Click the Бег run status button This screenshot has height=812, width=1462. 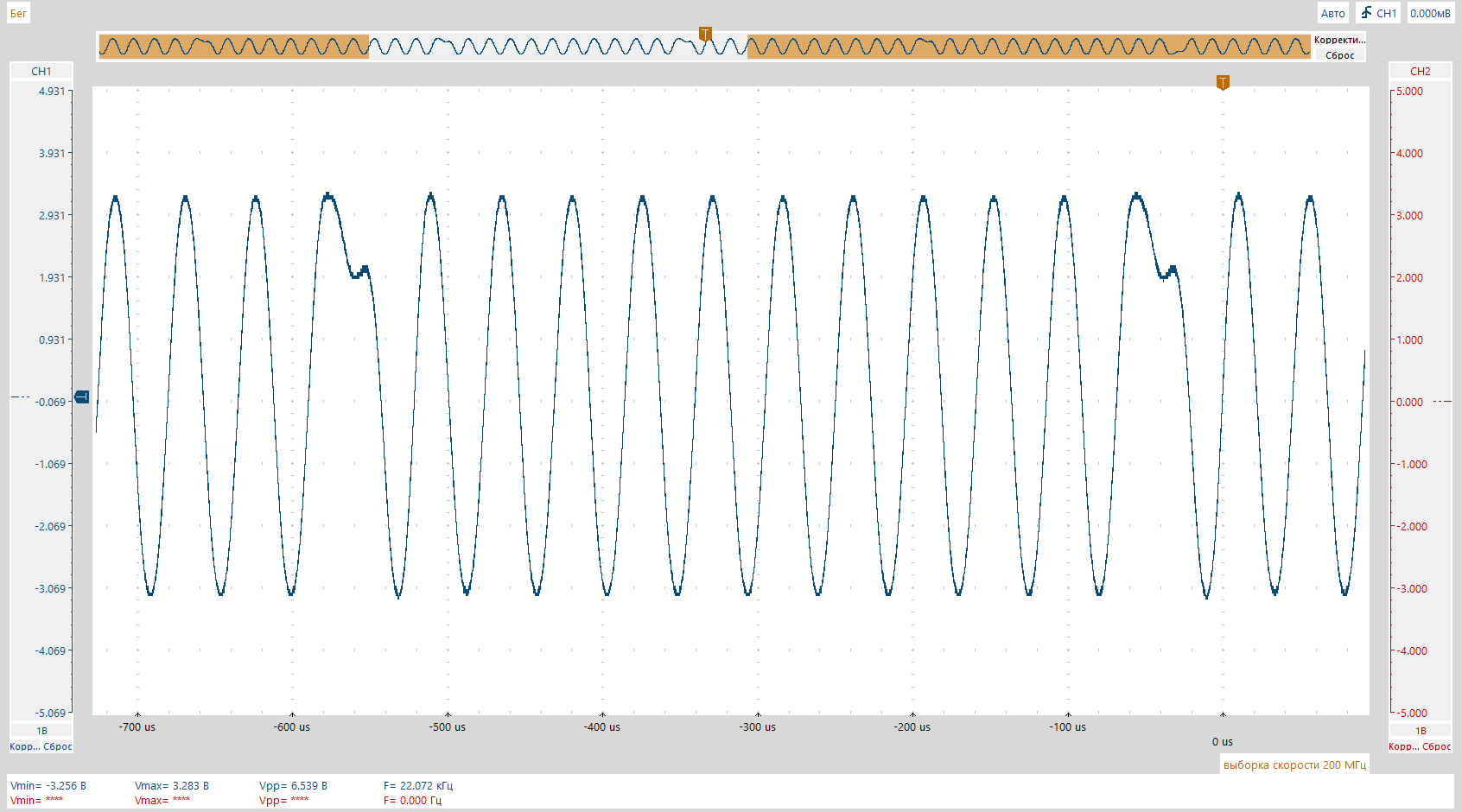pos(18,13)
